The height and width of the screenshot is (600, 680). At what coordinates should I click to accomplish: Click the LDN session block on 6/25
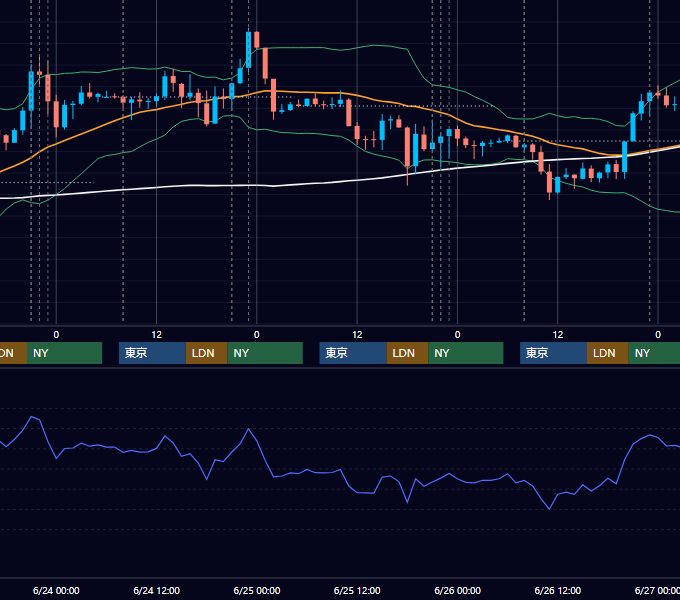pyautogui.click(x=407, y=353)
